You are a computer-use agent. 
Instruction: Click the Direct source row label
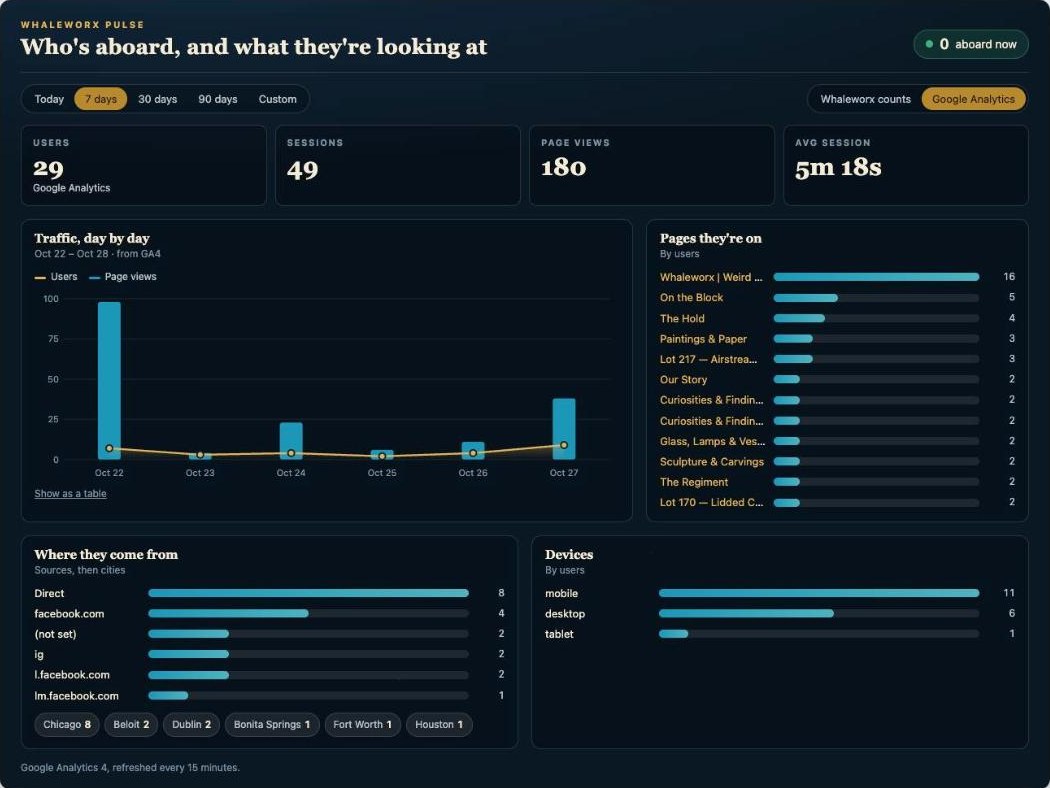coord(49,593)
